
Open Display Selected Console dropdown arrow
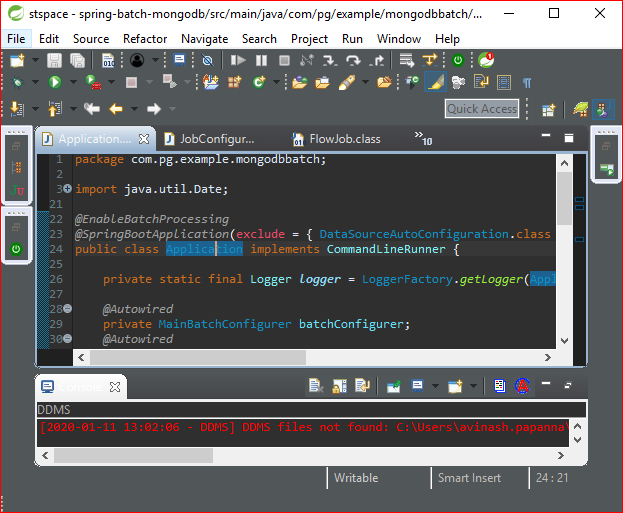[x=435, y=385]
